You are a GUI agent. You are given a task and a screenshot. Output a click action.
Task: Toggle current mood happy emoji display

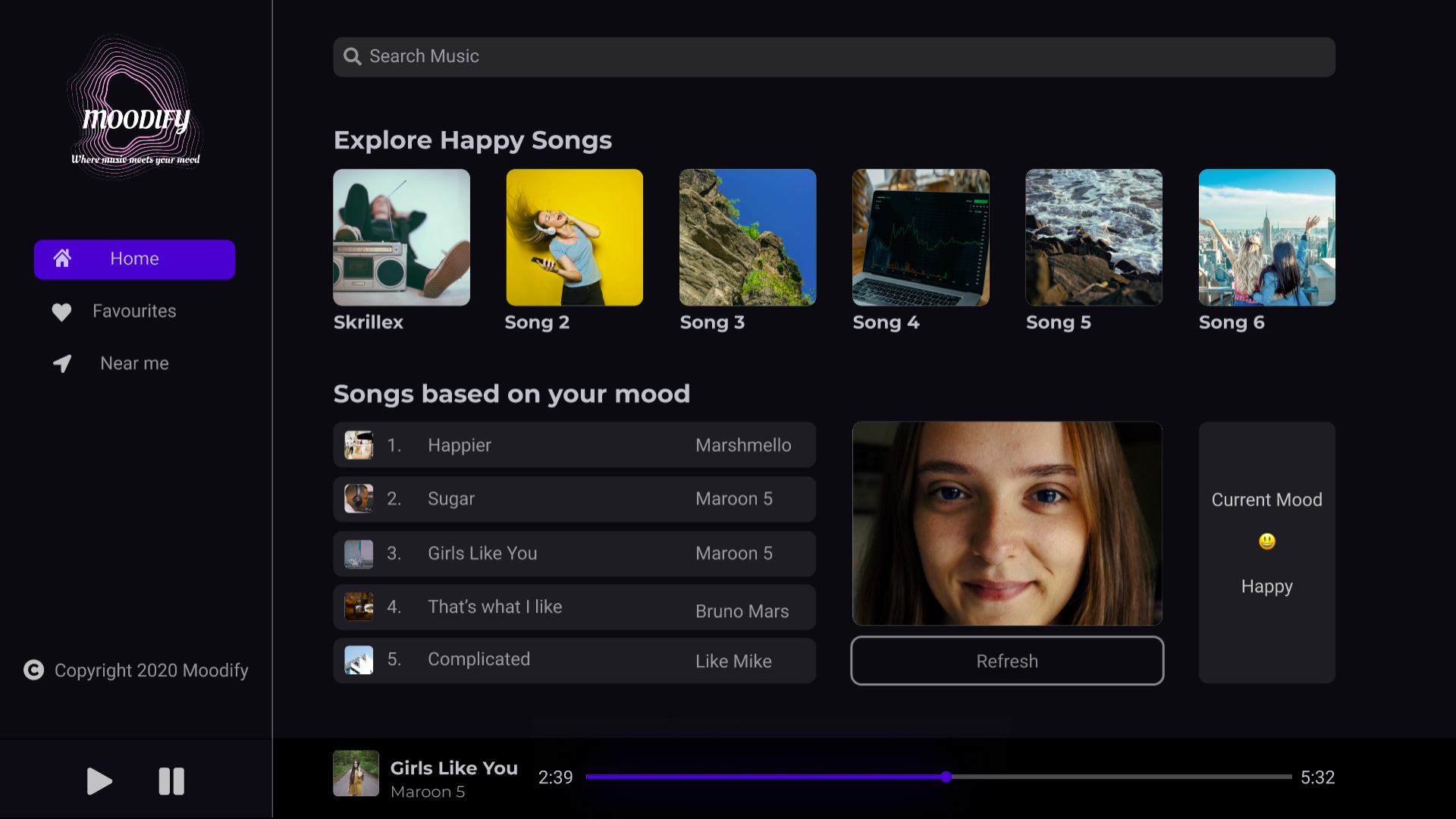pyautogui.click(x=1267, y=541)
